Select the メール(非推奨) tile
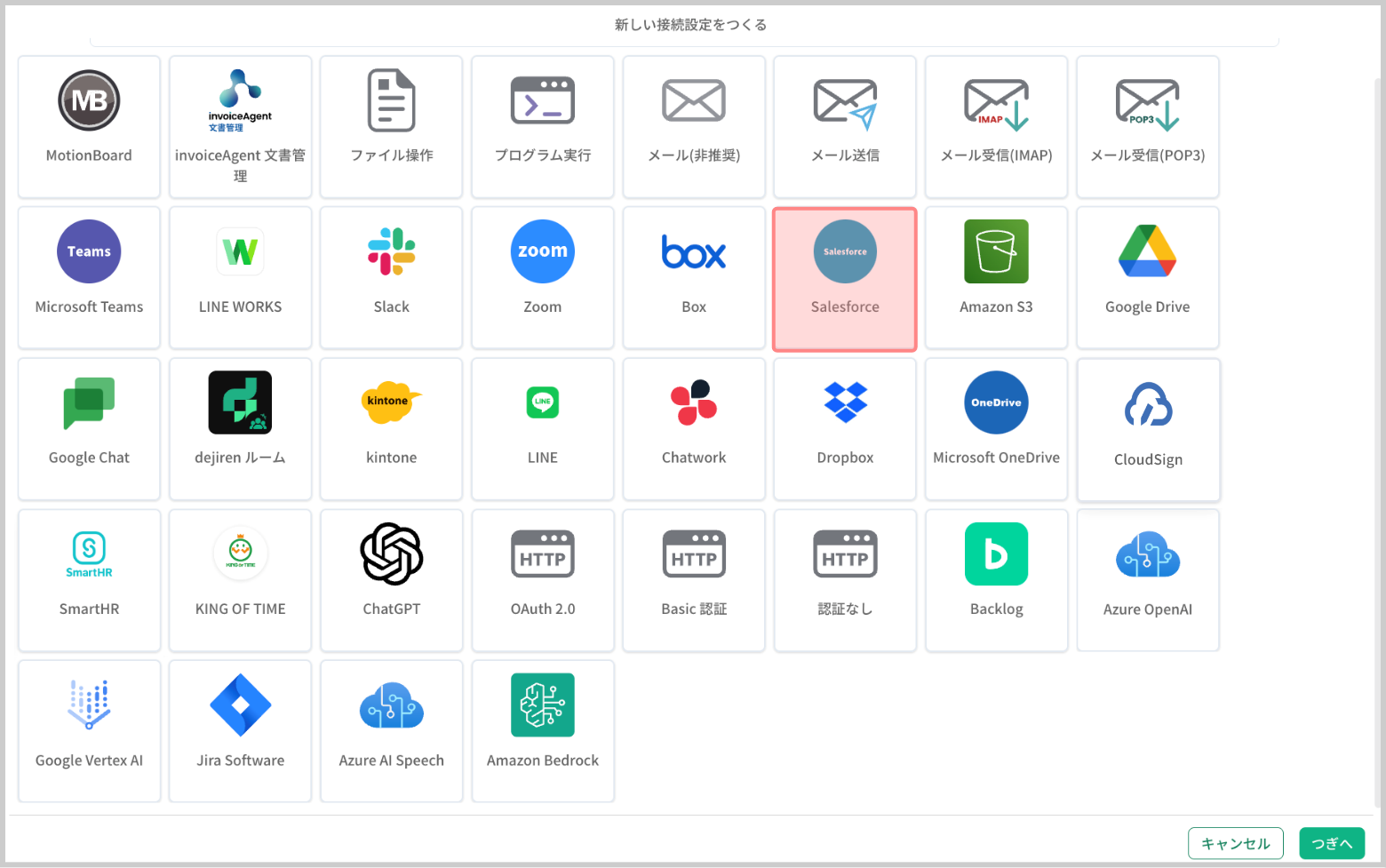This screenshot has width=1386, height=868. pos(694,127)
